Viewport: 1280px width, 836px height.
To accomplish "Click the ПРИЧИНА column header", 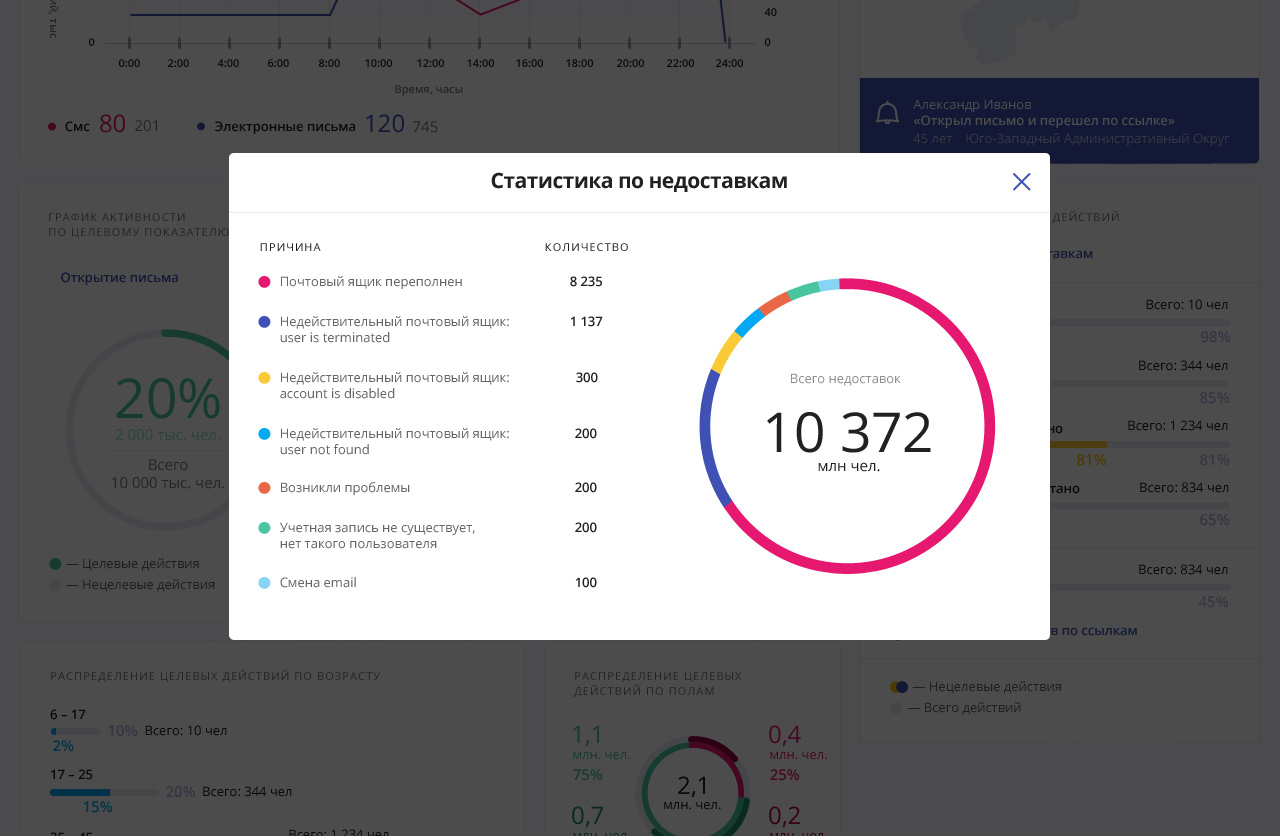I will [290, 247].
